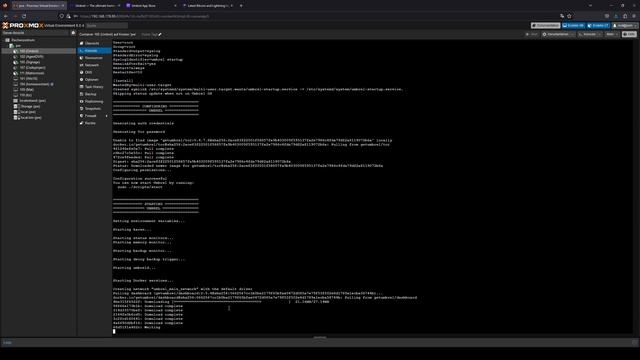This screenshot has width=640, height=360.
Task: Click the gear icon beside Server-Ansicht
Action: click(x=73, y=33)
